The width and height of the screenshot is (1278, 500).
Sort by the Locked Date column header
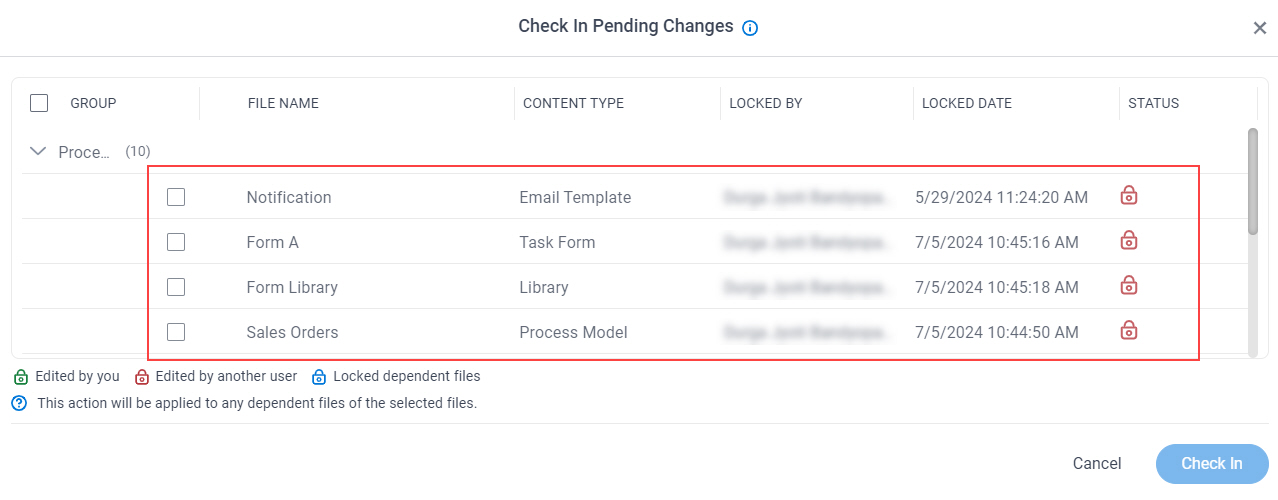point(967,103)
